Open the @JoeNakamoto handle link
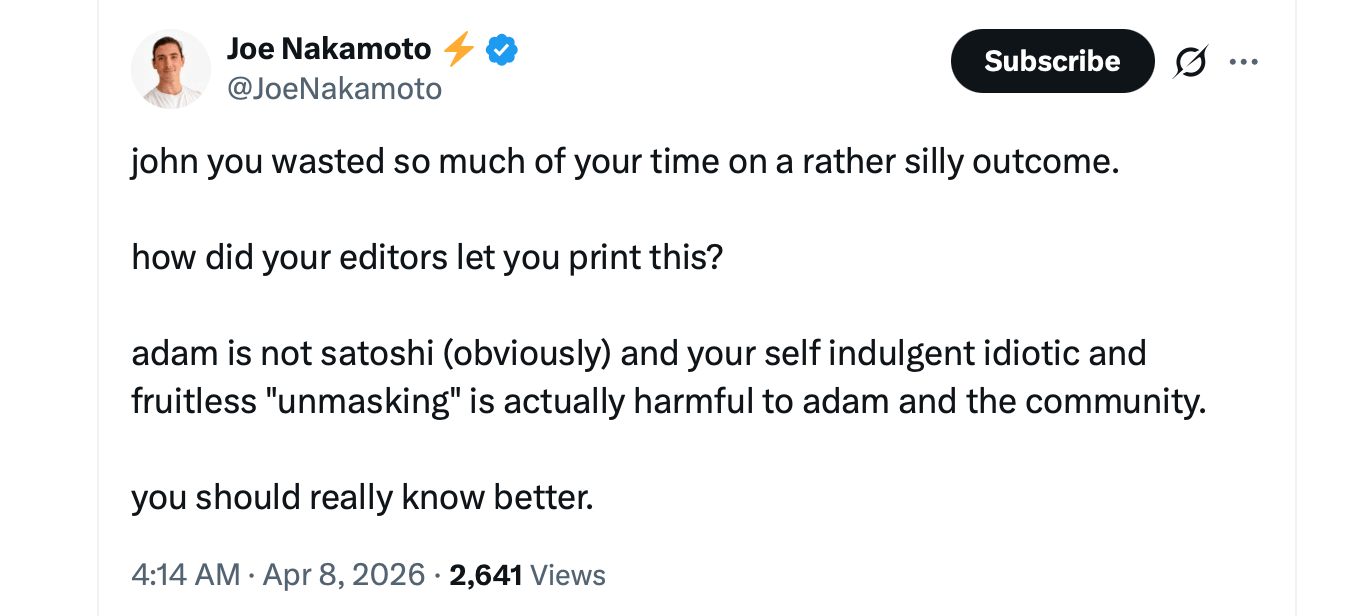 click(334, 89)
